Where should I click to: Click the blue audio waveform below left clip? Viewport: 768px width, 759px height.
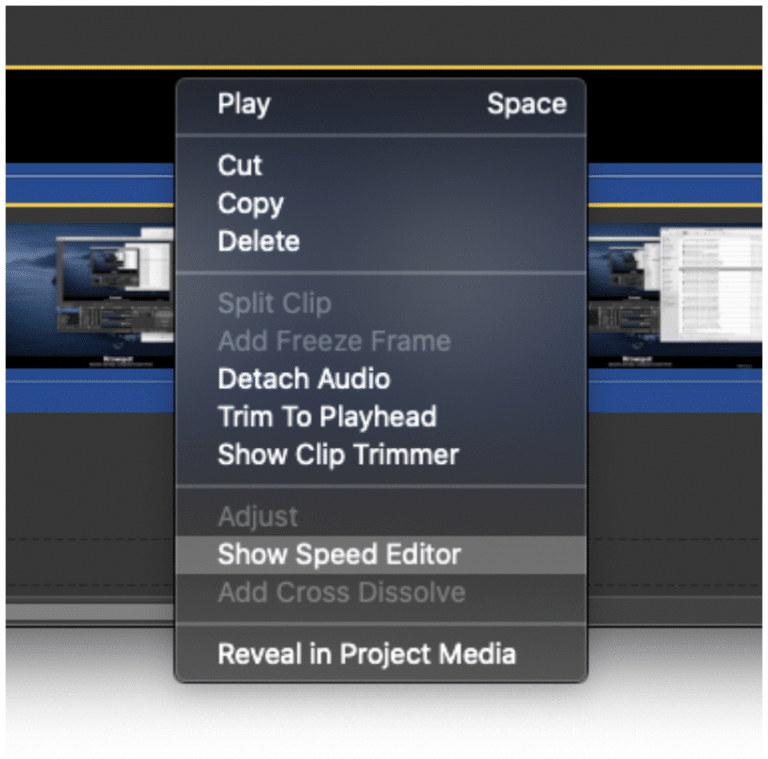(90, 390)
